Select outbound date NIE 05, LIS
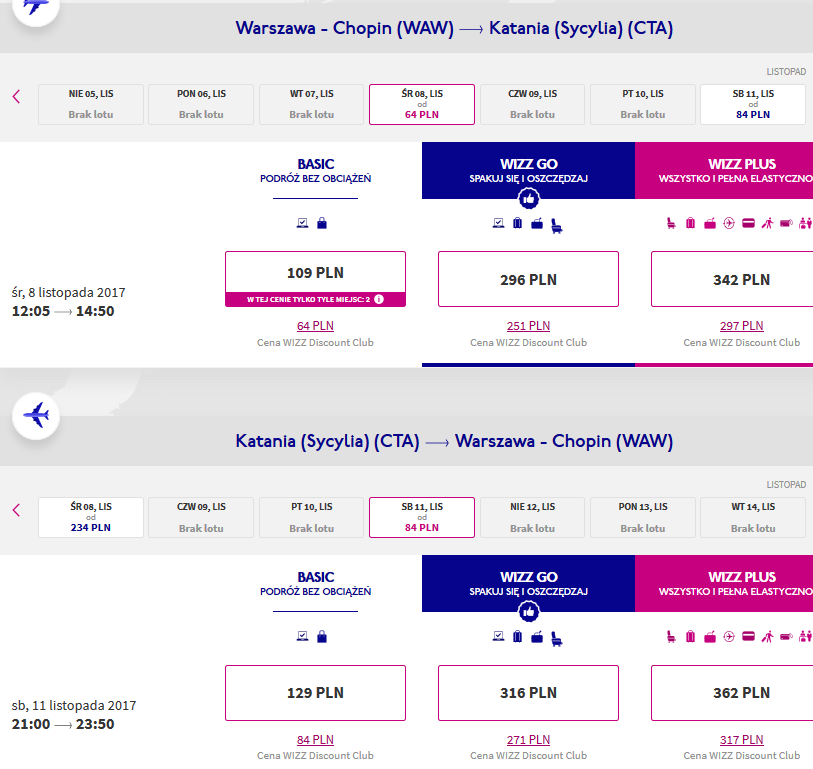This screenshot has height=769, width=813. coord(91,104)
